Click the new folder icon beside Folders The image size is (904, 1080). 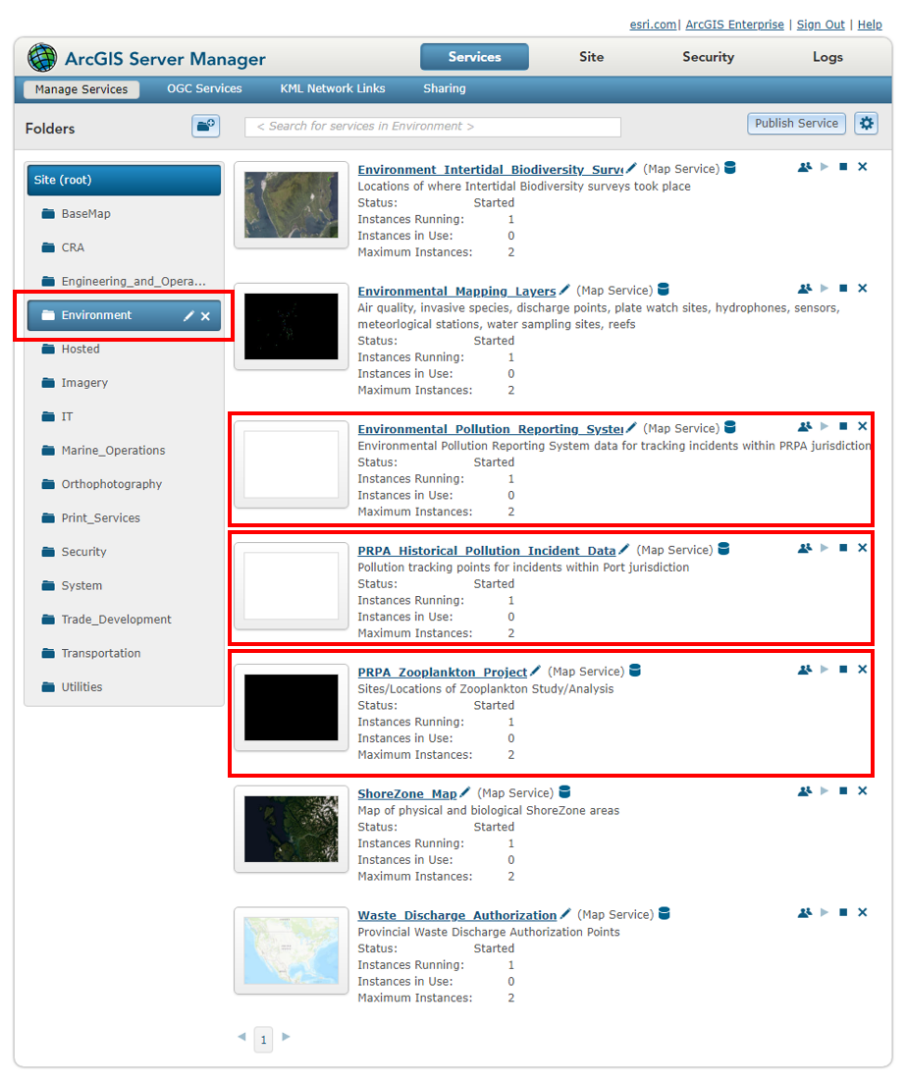pyautogui.click(x=205, y=126)
